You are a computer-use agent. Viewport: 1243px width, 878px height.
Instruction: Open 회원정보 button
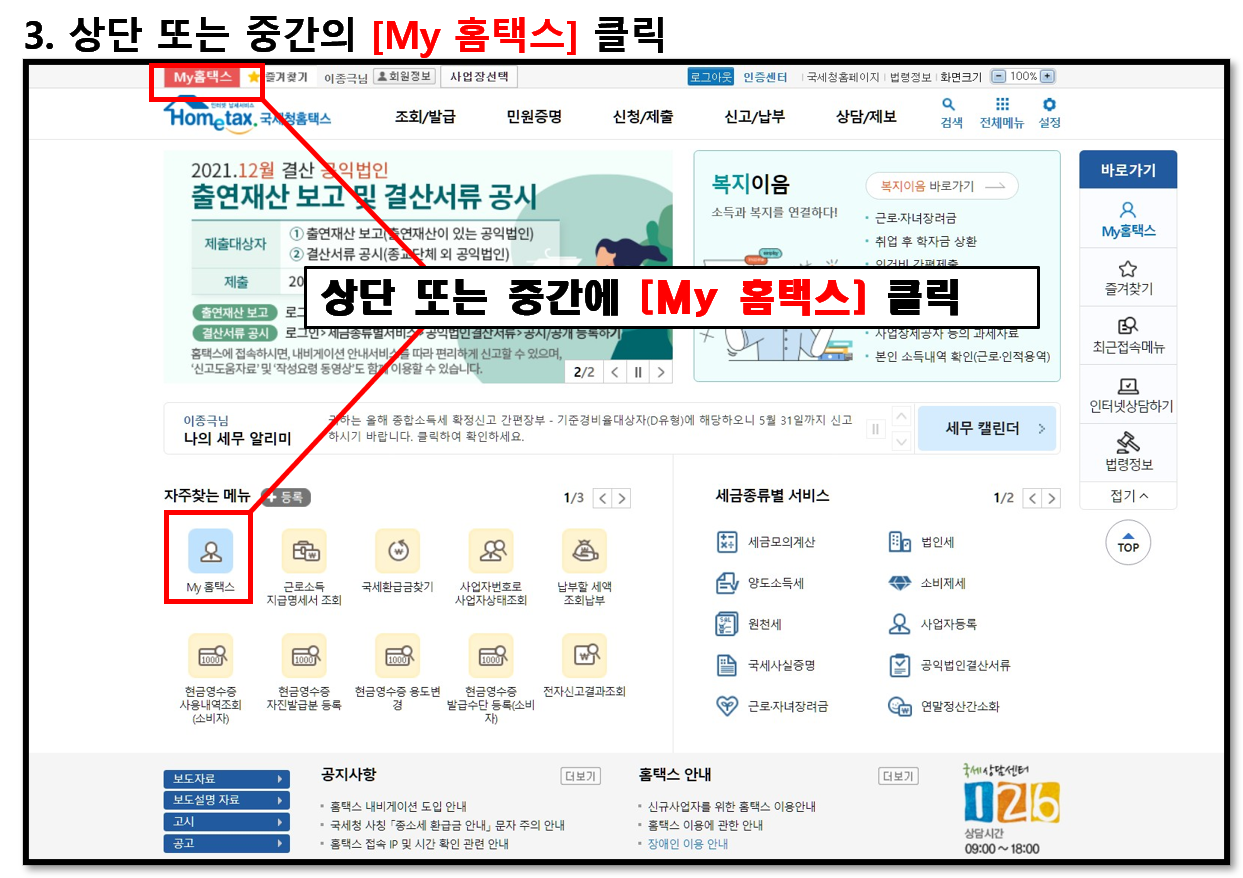click(x=404, y=77)
